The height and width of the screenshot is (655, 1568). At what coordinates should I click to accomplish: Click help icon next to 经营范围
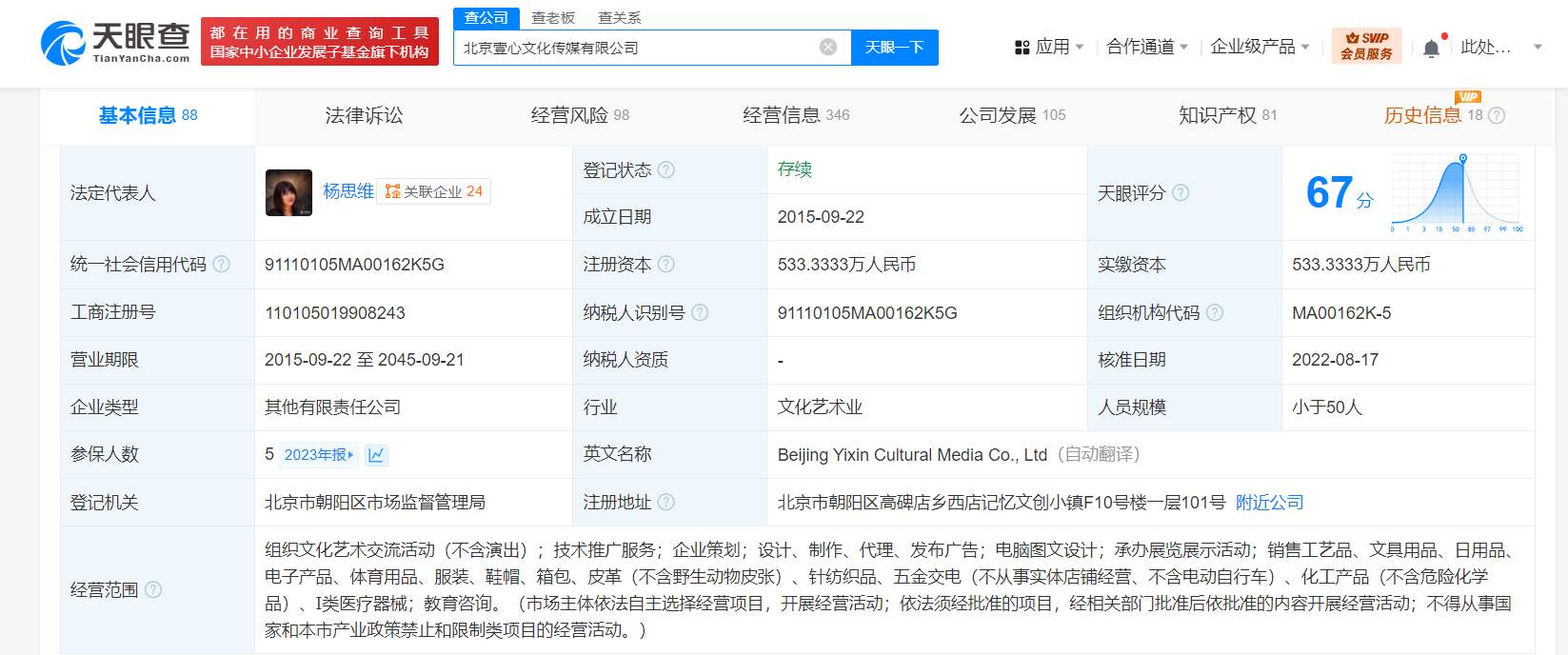pyautogui.click(x=153, y=590)
